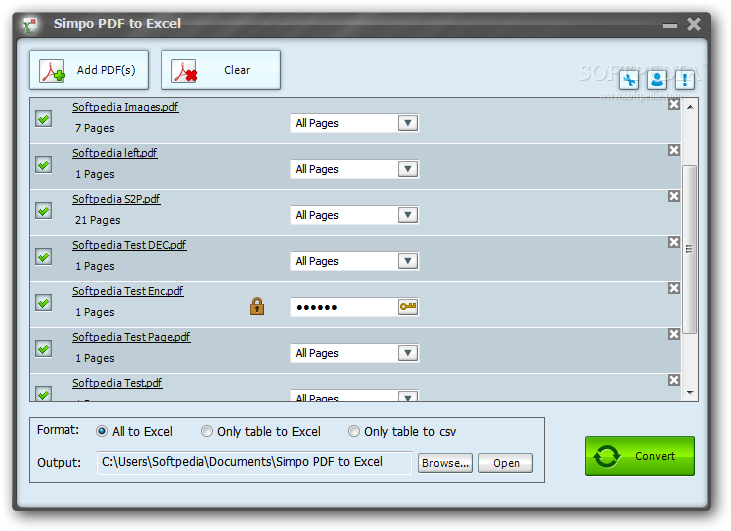
Task: Remove Softpedia Test DEC.pdf with its X icon
Action: point(674,242)
